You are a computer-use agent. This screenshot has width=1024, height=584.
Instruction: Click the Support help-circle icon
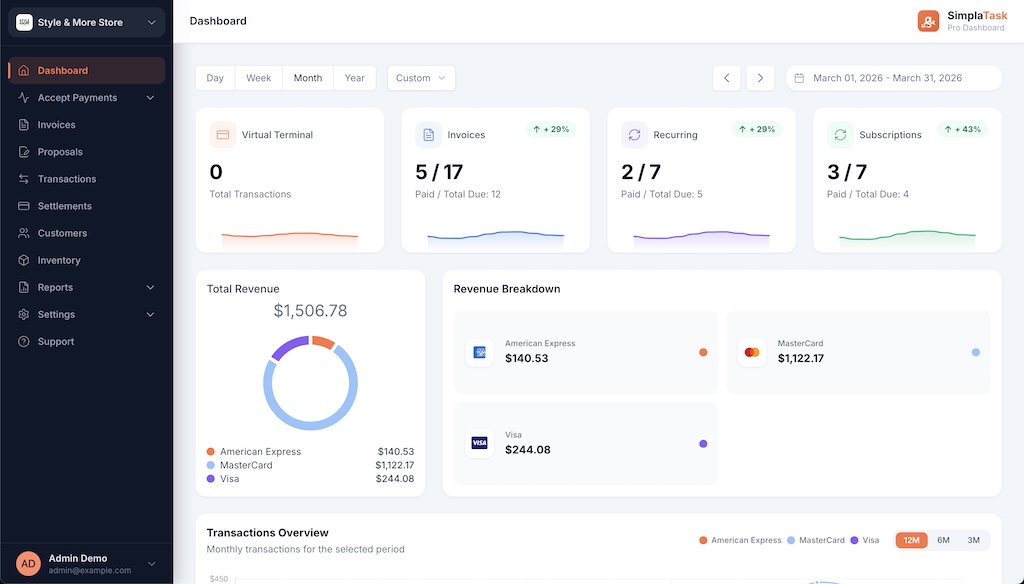(24, 342)
